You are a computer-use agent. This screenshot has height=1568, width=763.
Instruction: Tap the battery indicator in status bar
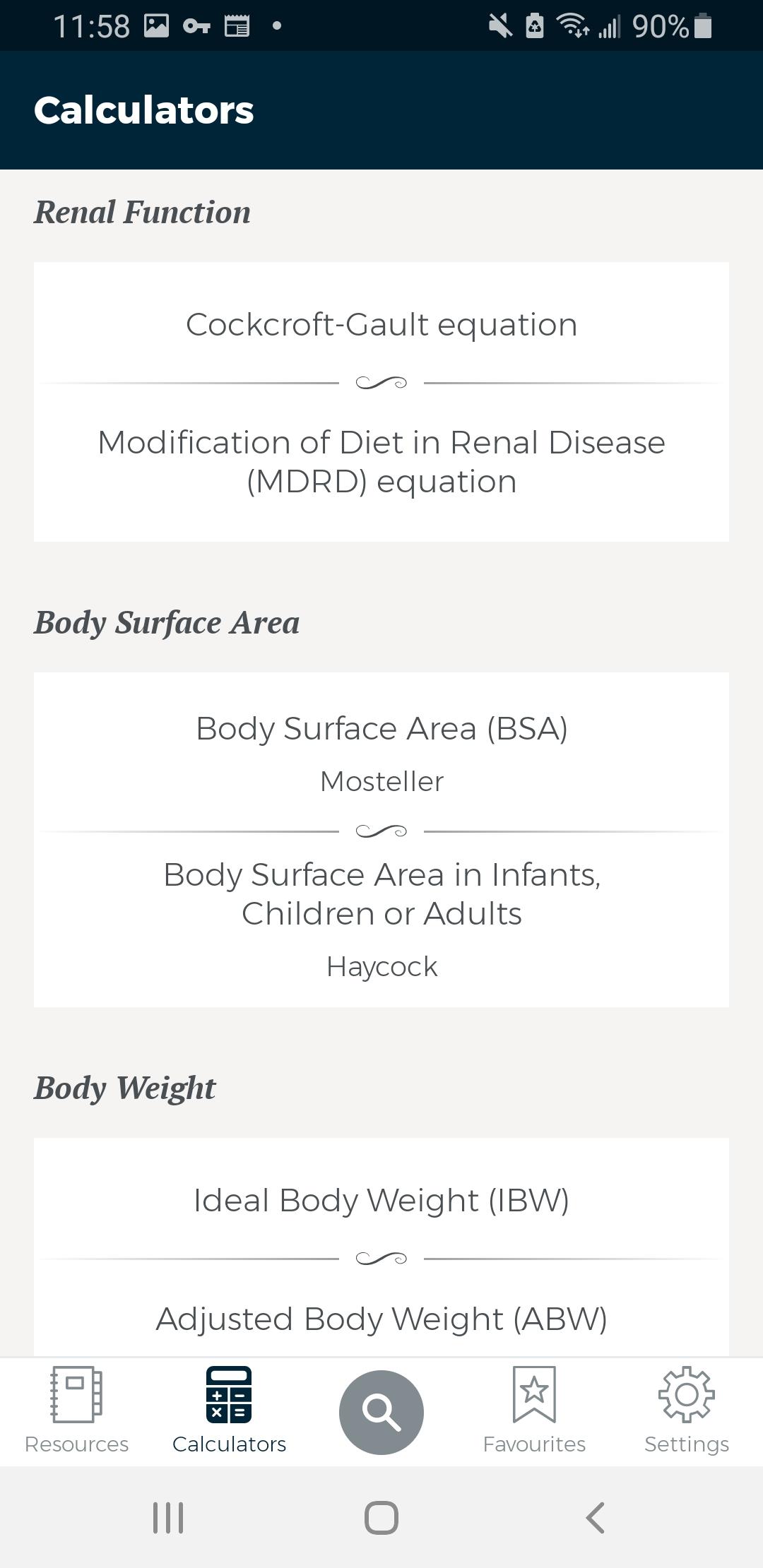pyautogui.click(x=703, y=27)
